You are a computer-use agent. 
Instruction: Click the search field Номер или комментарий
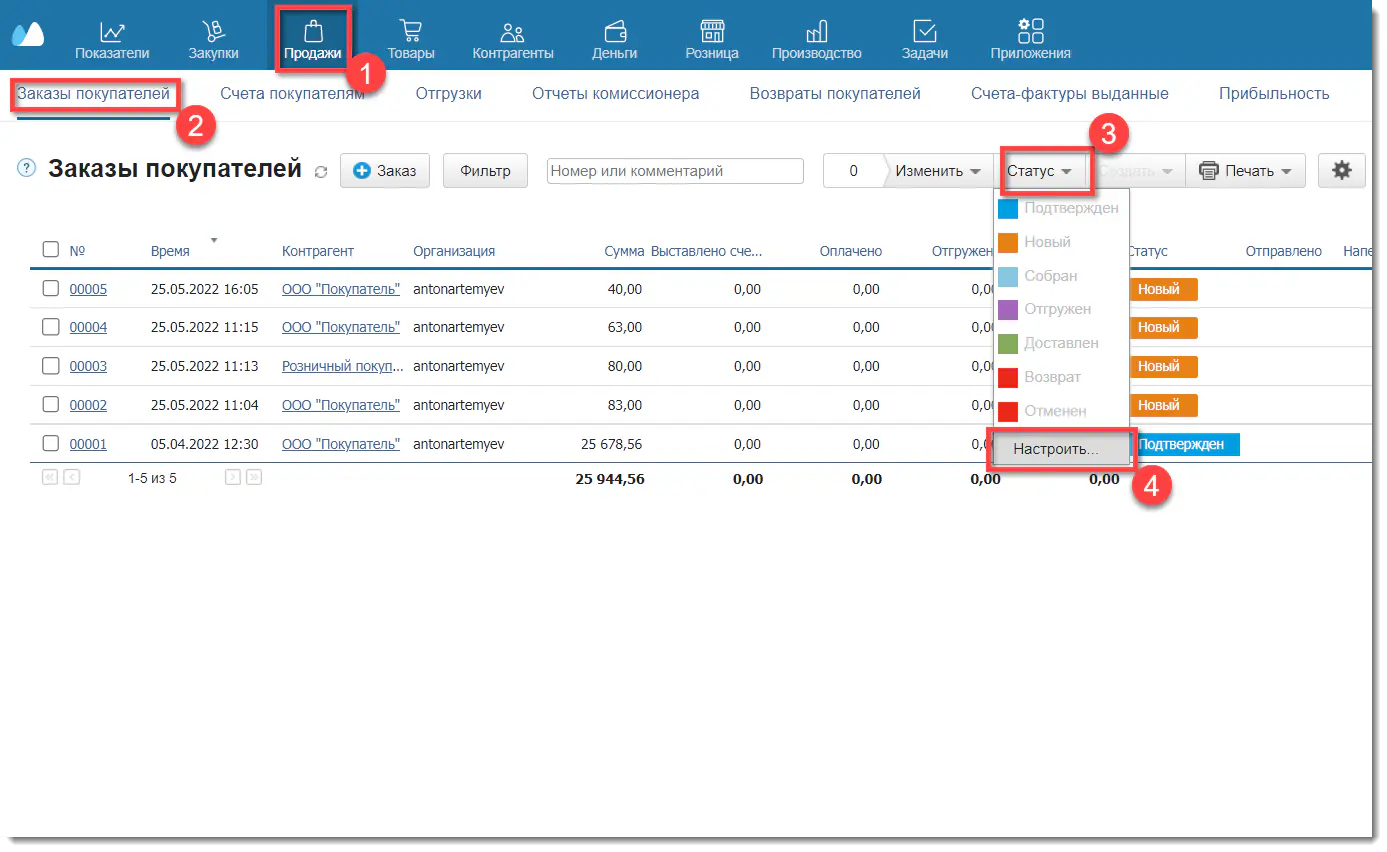tap(675, 171)
